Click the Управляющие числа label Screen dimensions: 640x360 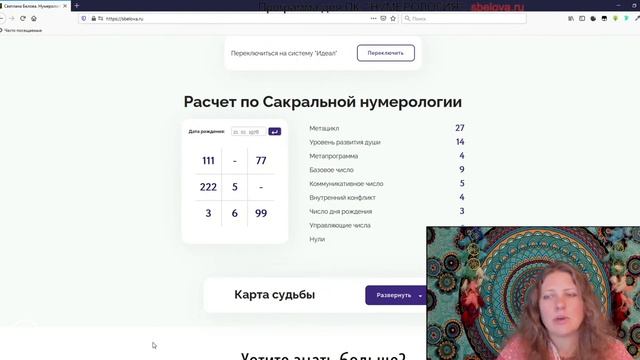coord(340,225)
